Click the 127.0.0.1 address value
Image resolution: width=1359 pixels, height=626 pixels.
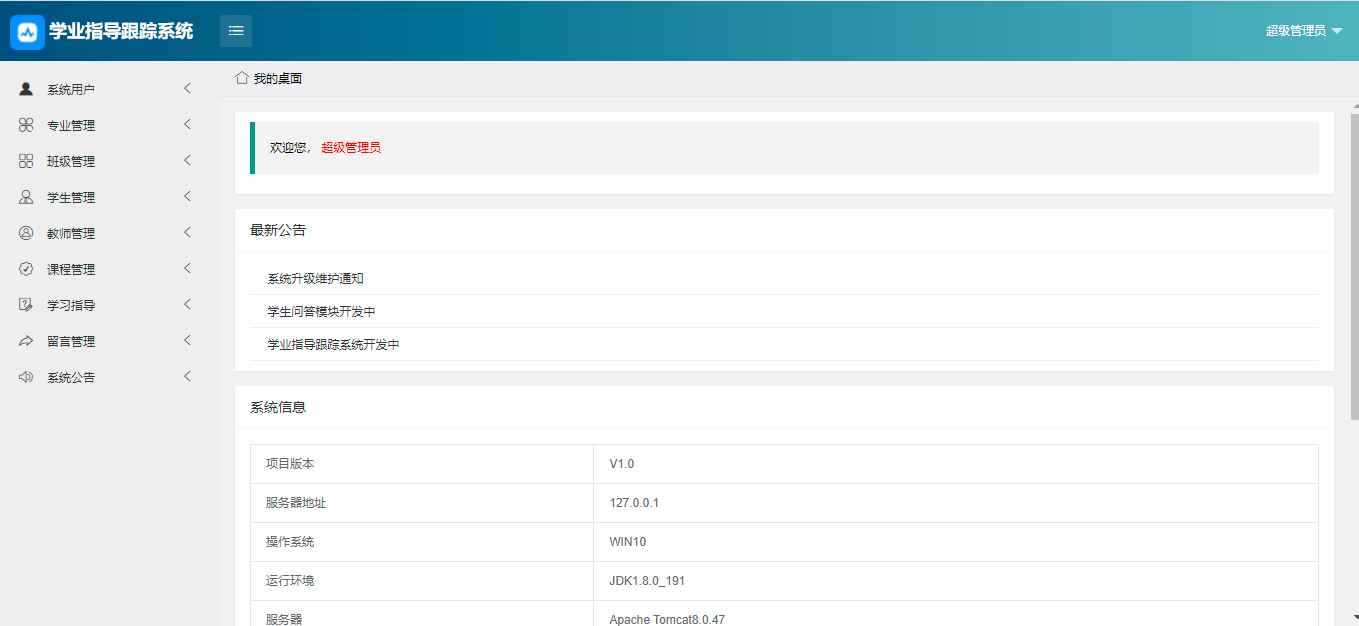click(634, 503)
